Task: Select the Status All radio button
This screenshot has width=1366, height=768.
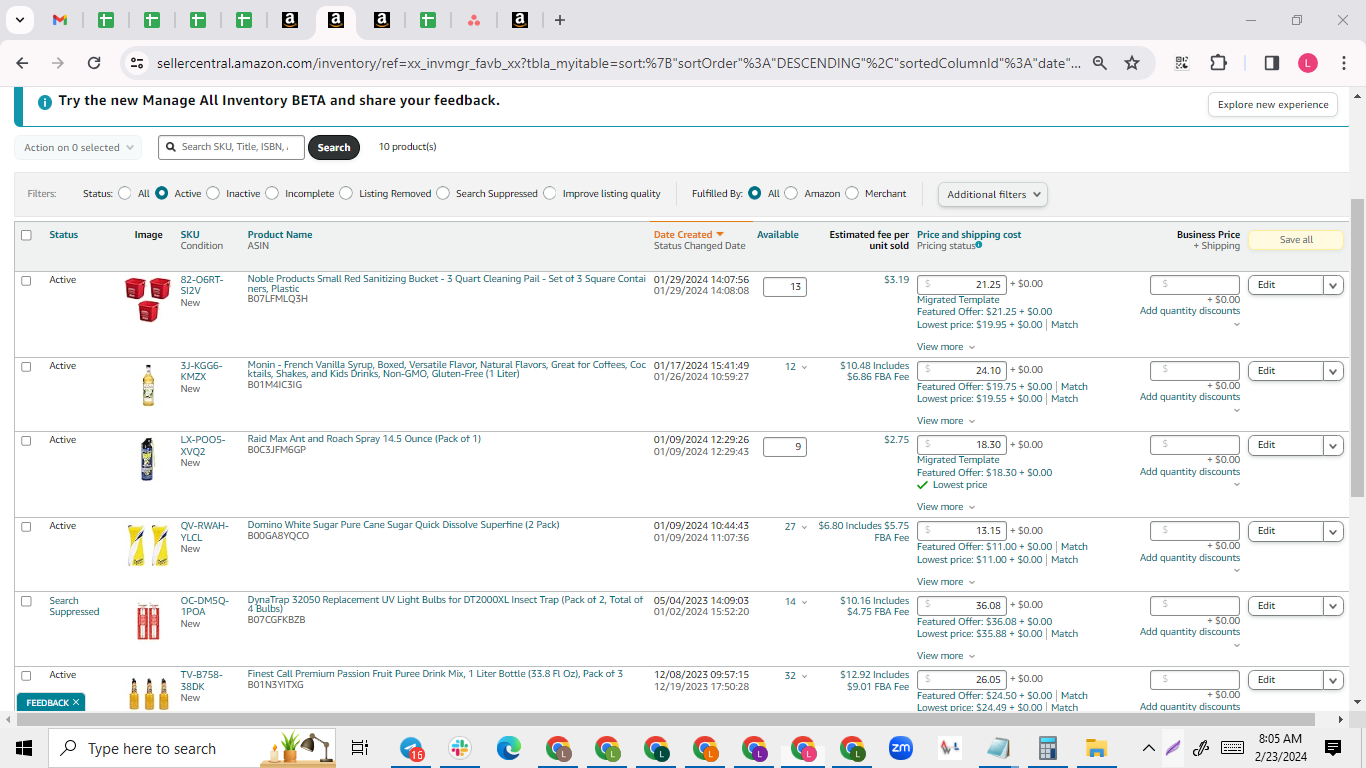Action: (x=125, y=193)
